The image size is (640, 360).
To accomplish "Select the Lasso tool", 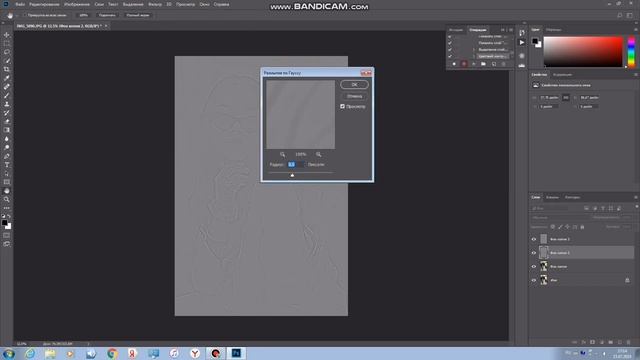I will [7, 52].
